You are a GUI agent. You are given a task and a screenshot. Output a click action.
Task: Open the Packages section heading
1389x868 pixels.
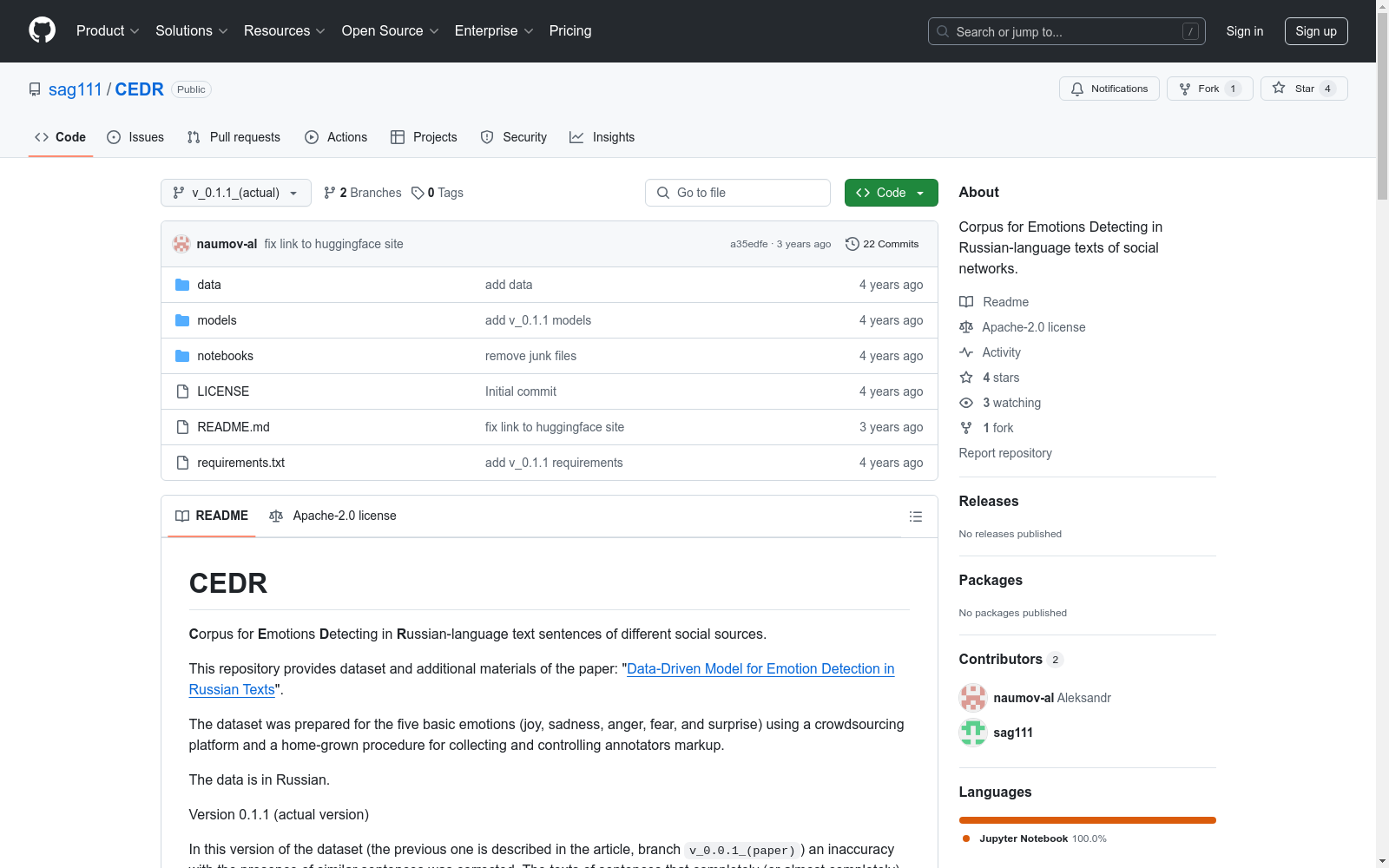(x=991, y=580)
